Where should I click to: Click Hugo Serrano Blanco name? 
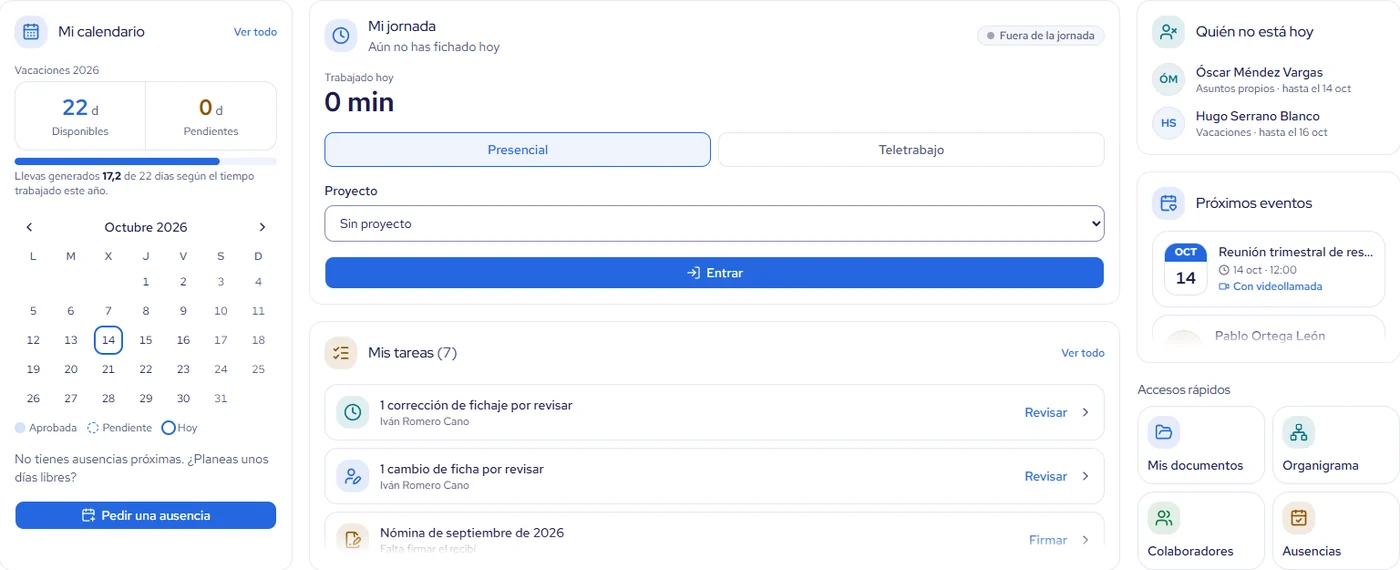(x=1257, y=116)
